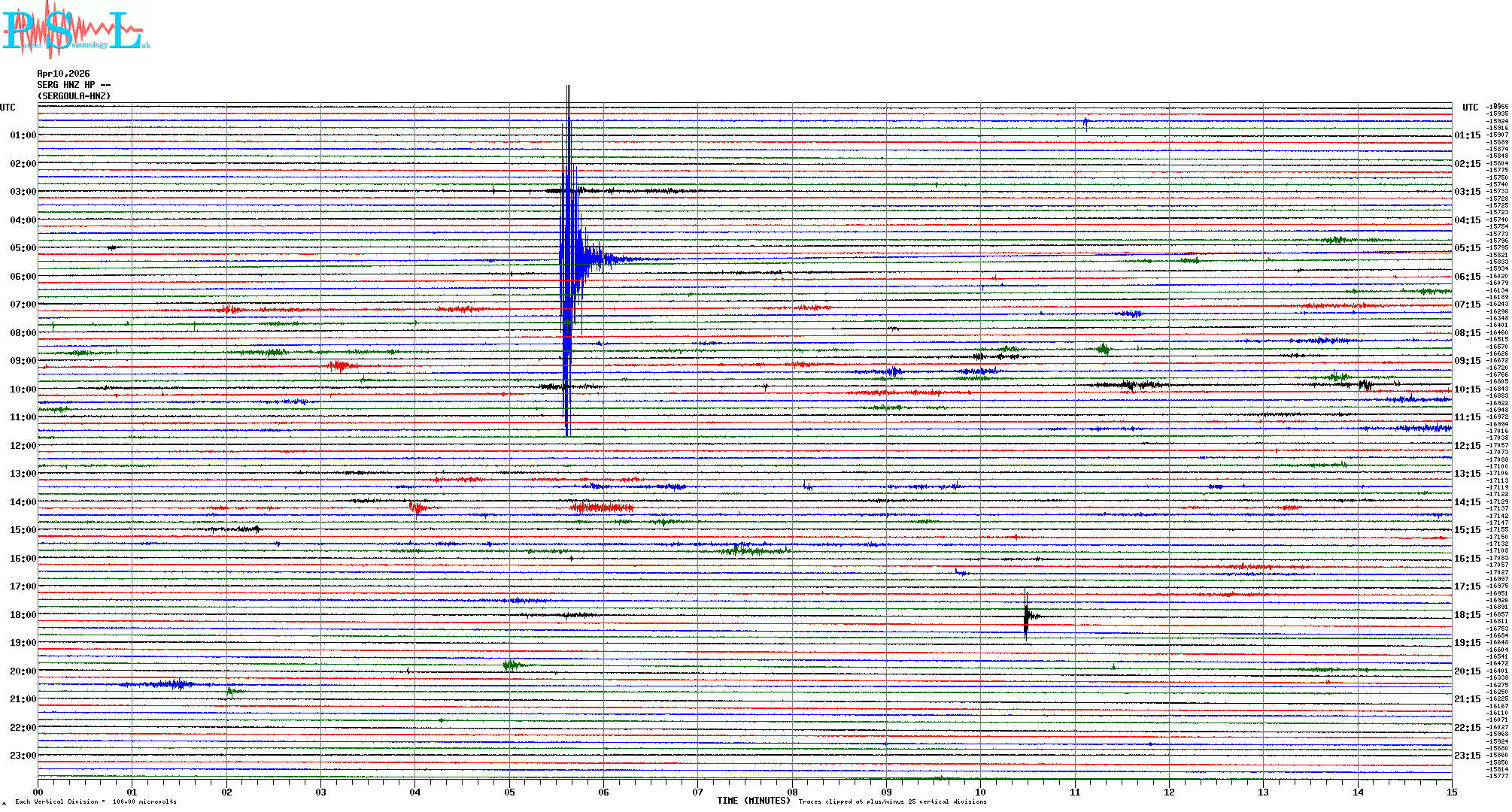Click the Each Vertical Division scale note
The width and height of the screenshot is (1512, 812).
(x=96, y=801)
